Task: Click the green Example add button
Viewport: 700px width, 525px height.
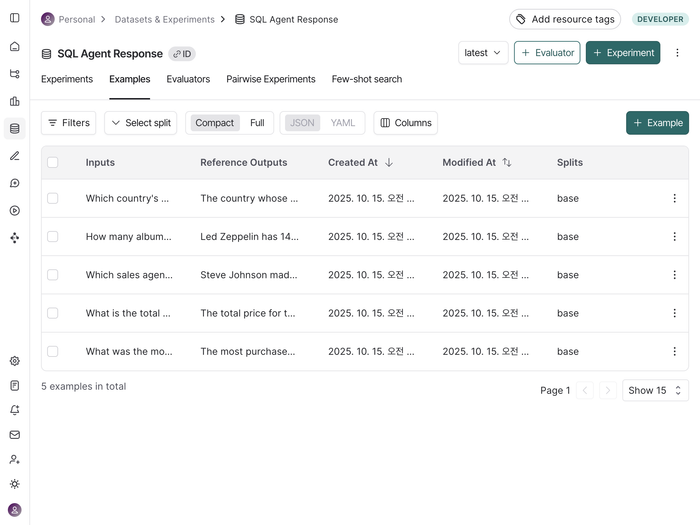Action: 657,123
